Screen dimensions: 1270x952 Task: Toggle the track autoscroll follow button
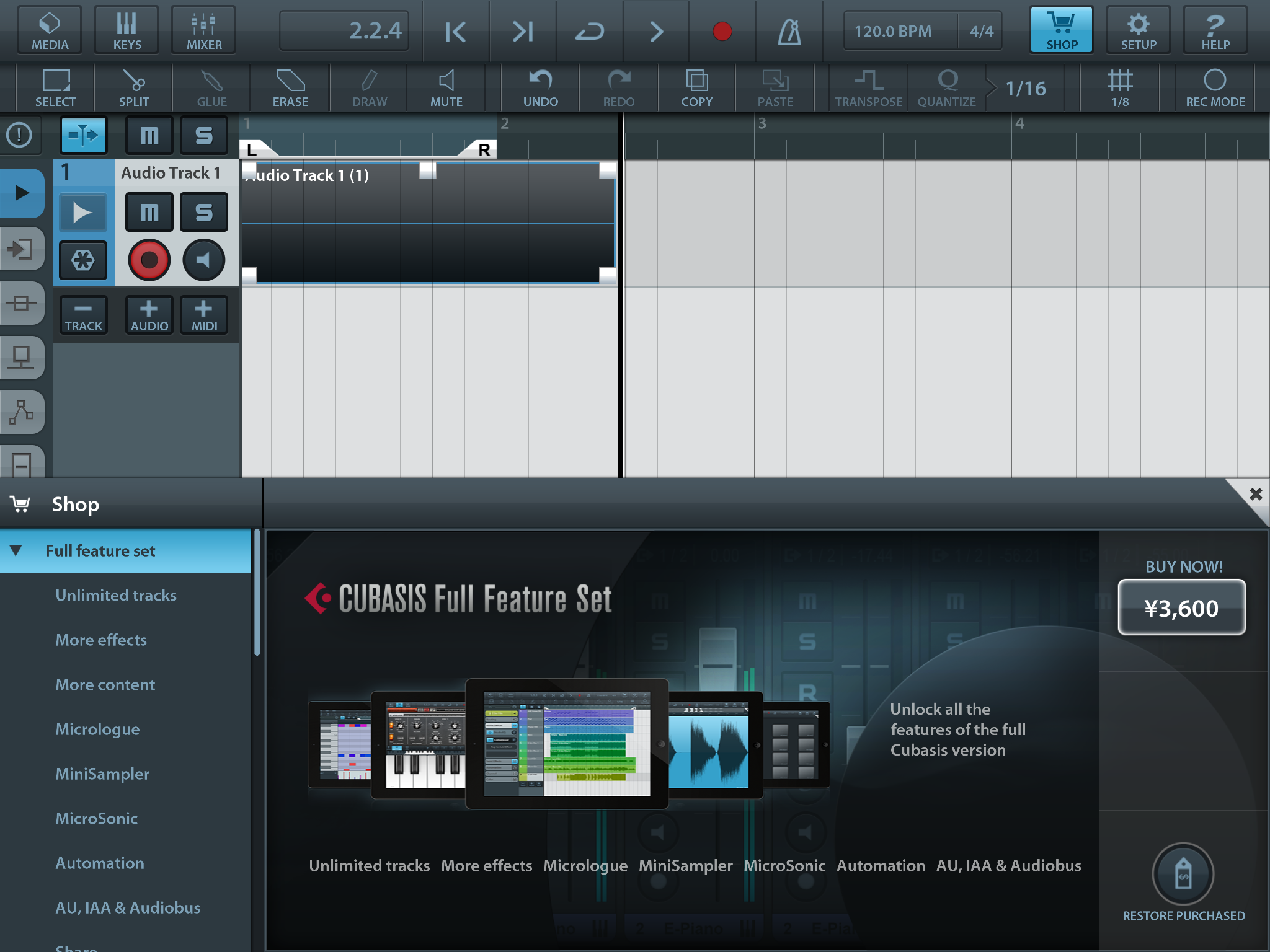(84, 134)
